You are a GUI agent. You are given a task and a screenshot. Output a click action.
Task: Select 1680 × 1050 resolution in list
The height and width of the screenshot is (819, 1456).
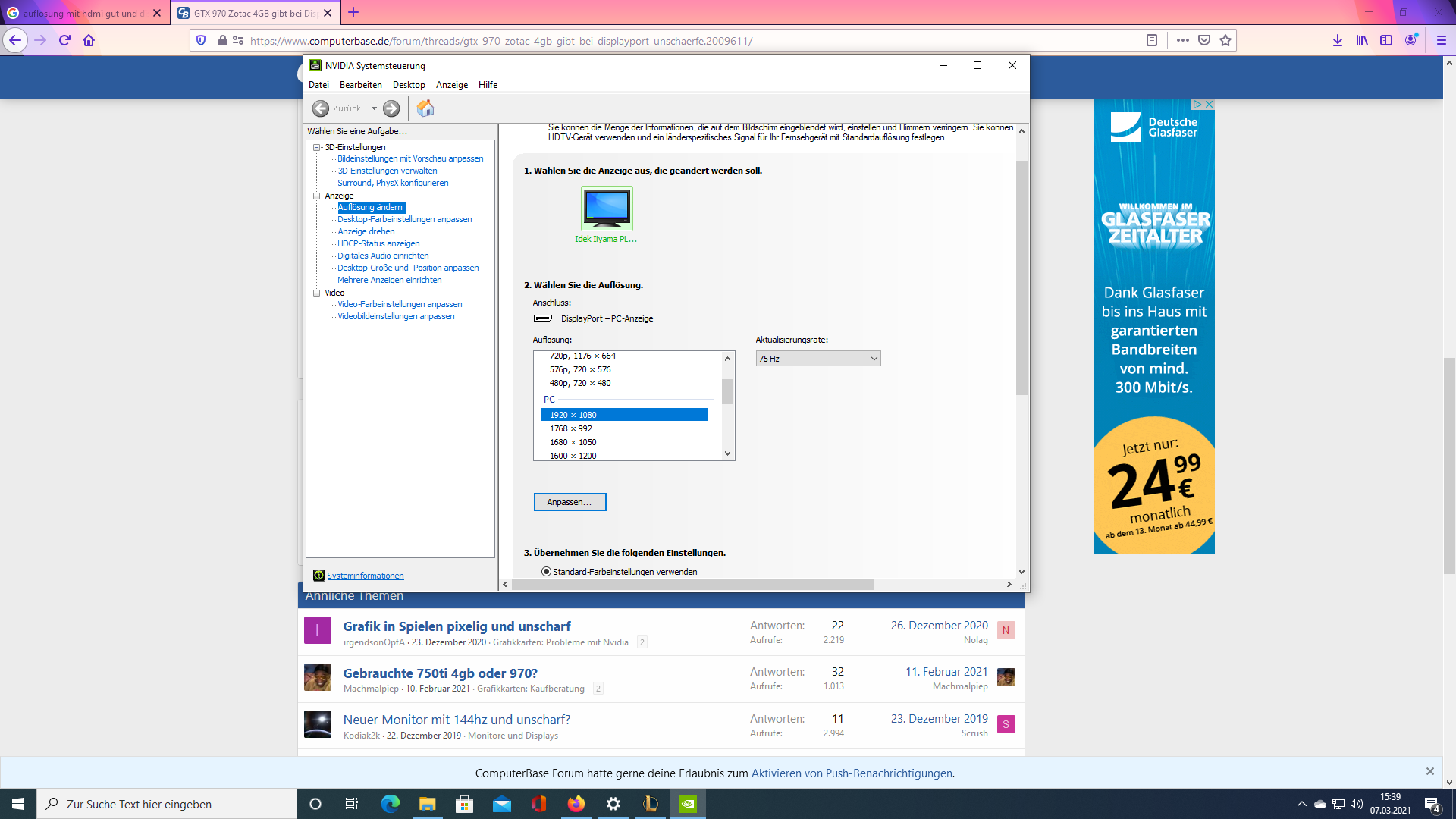573,442
